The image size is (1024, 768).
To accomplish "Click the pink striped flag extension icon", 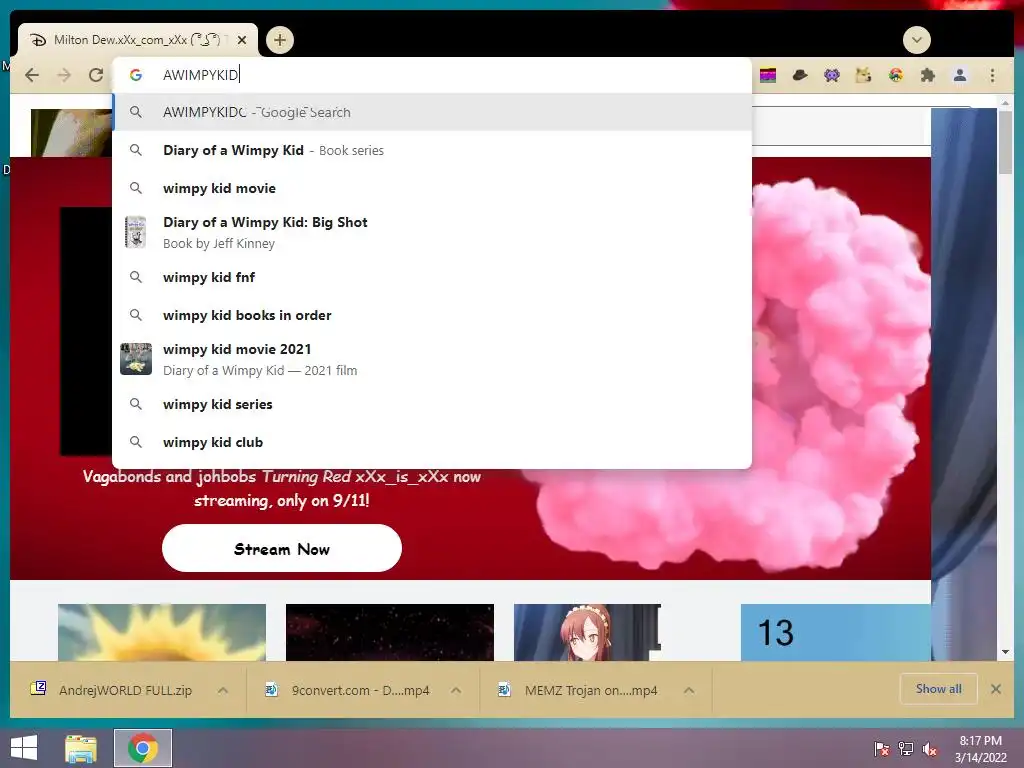I will [x=768, y=76].
